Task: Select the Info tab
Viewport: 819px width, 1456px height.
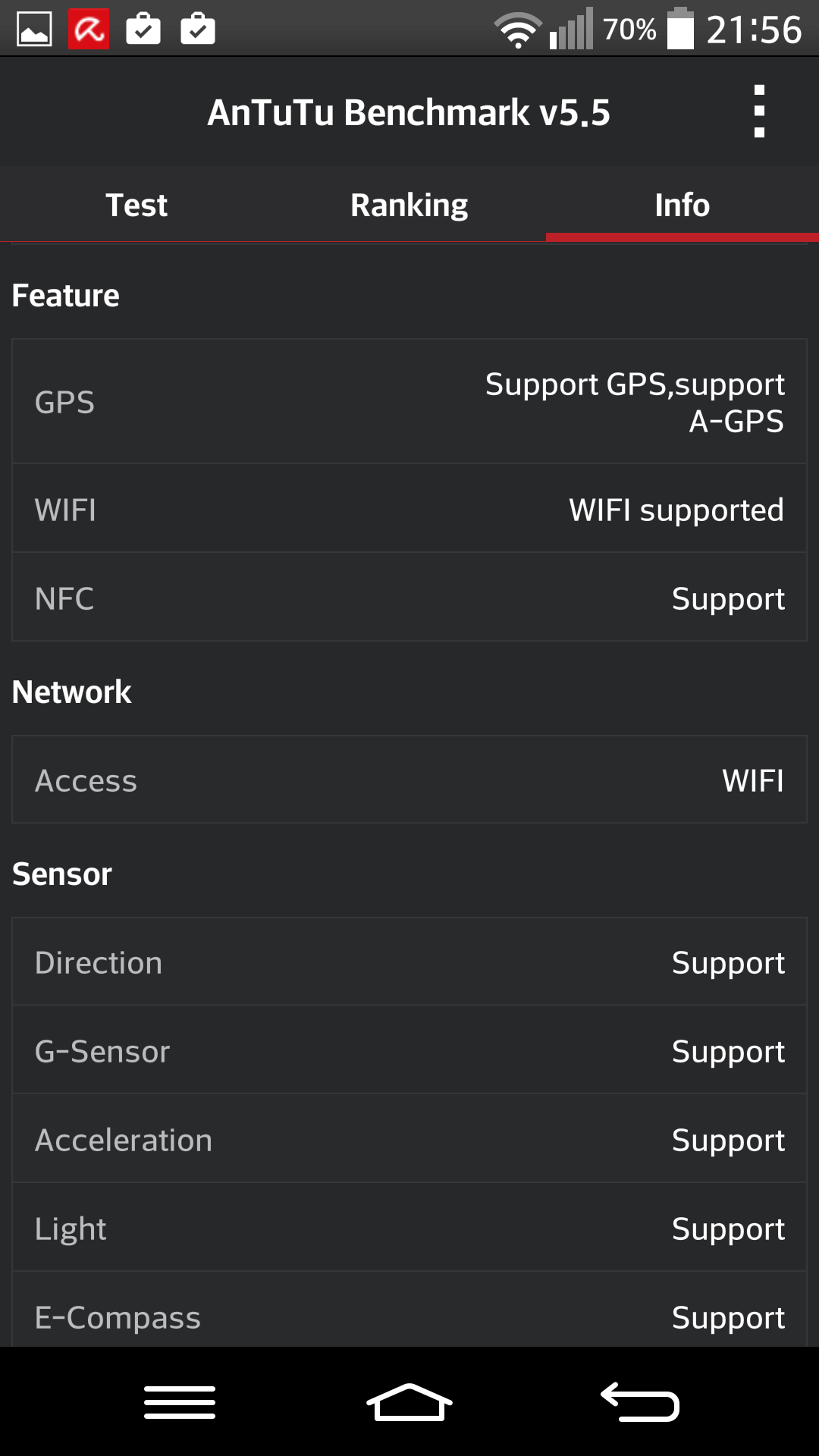Action: [682, 205]
